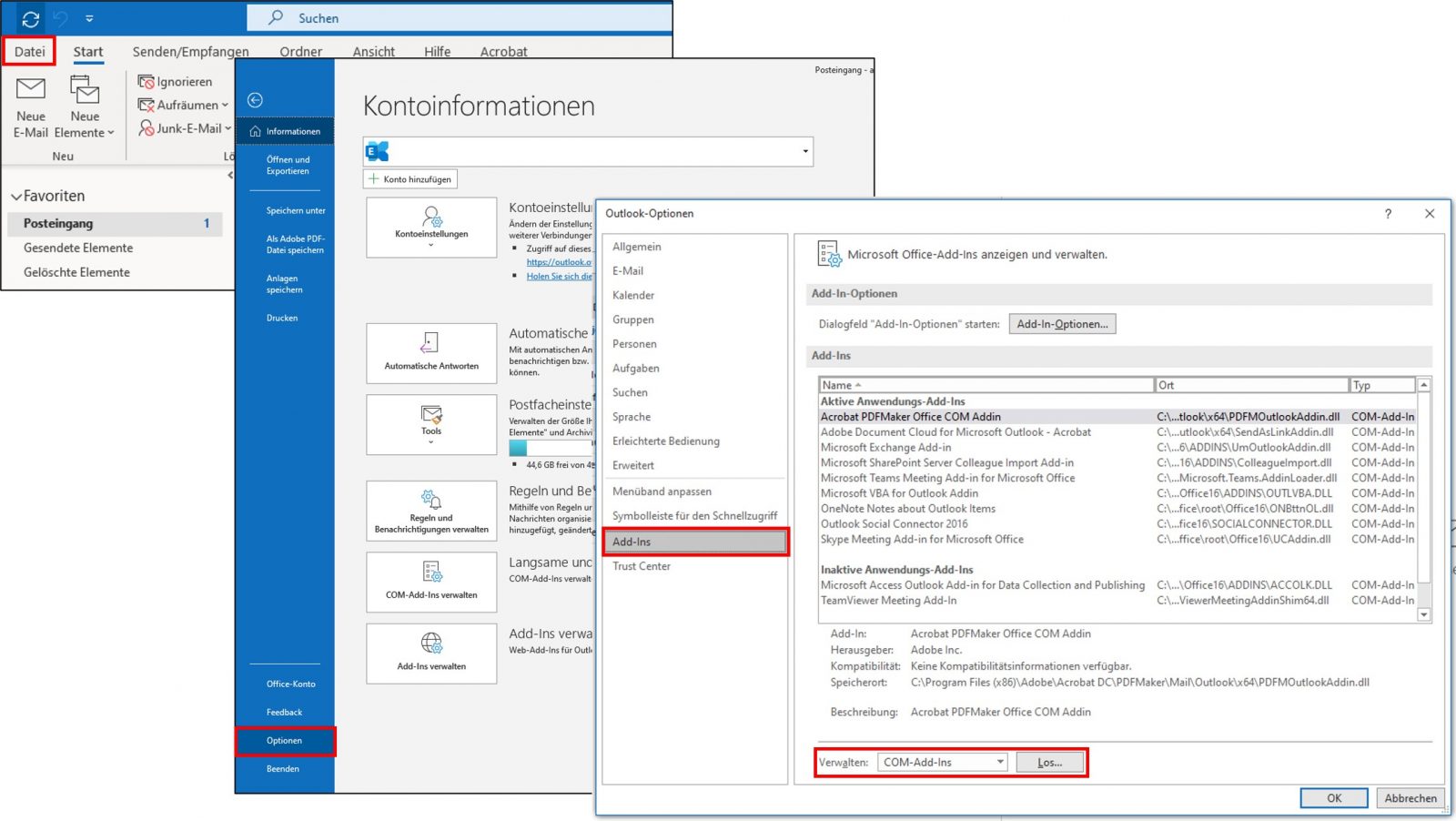Select Menüband anpassen in options
The height and width of the screenshot is (821, 1456).
point(662,492)
